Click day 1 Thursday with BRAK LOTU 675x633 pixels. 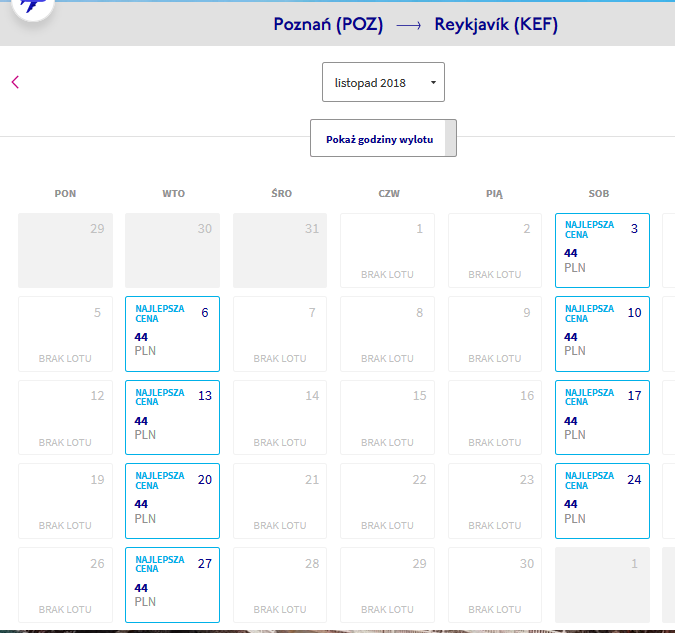[x=387, y=250]
